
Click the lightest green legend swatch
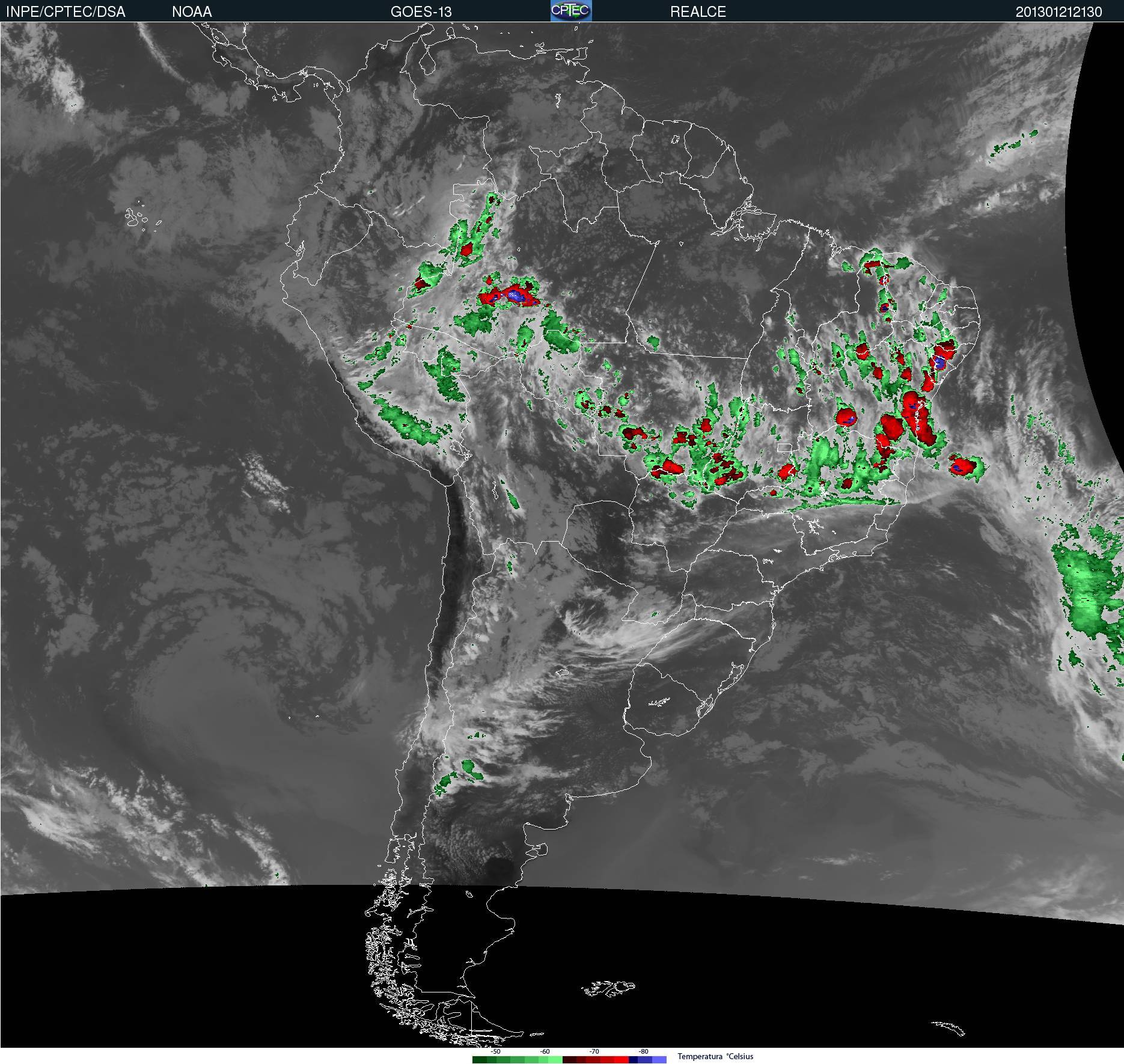click(555, 1060)
